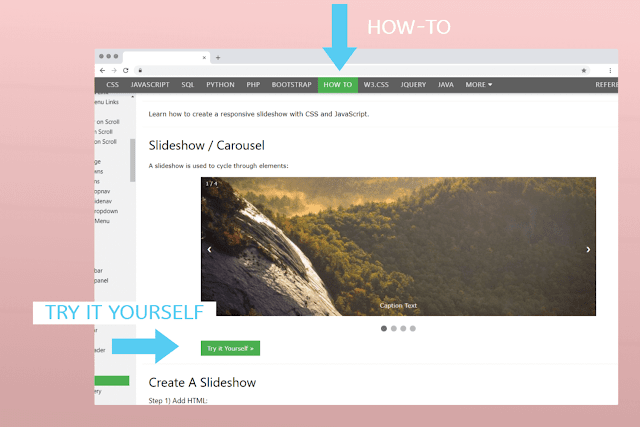640x427 pixels.
Task: Bookmark page with the star icon
Action: tap(584, 71)
